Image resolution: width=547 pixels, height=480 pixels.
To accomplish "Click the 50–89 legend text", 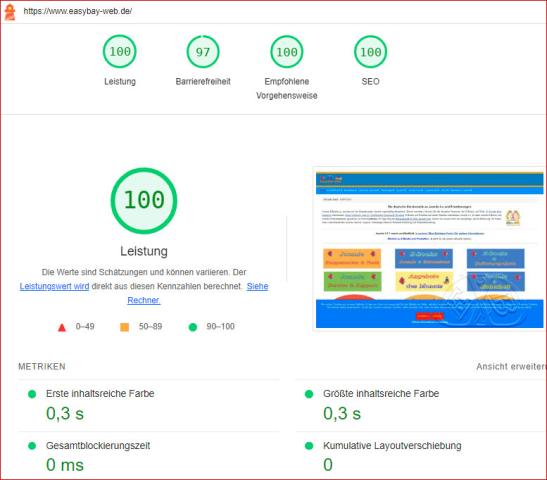I will pyautogui.click(x=150, y=326).
